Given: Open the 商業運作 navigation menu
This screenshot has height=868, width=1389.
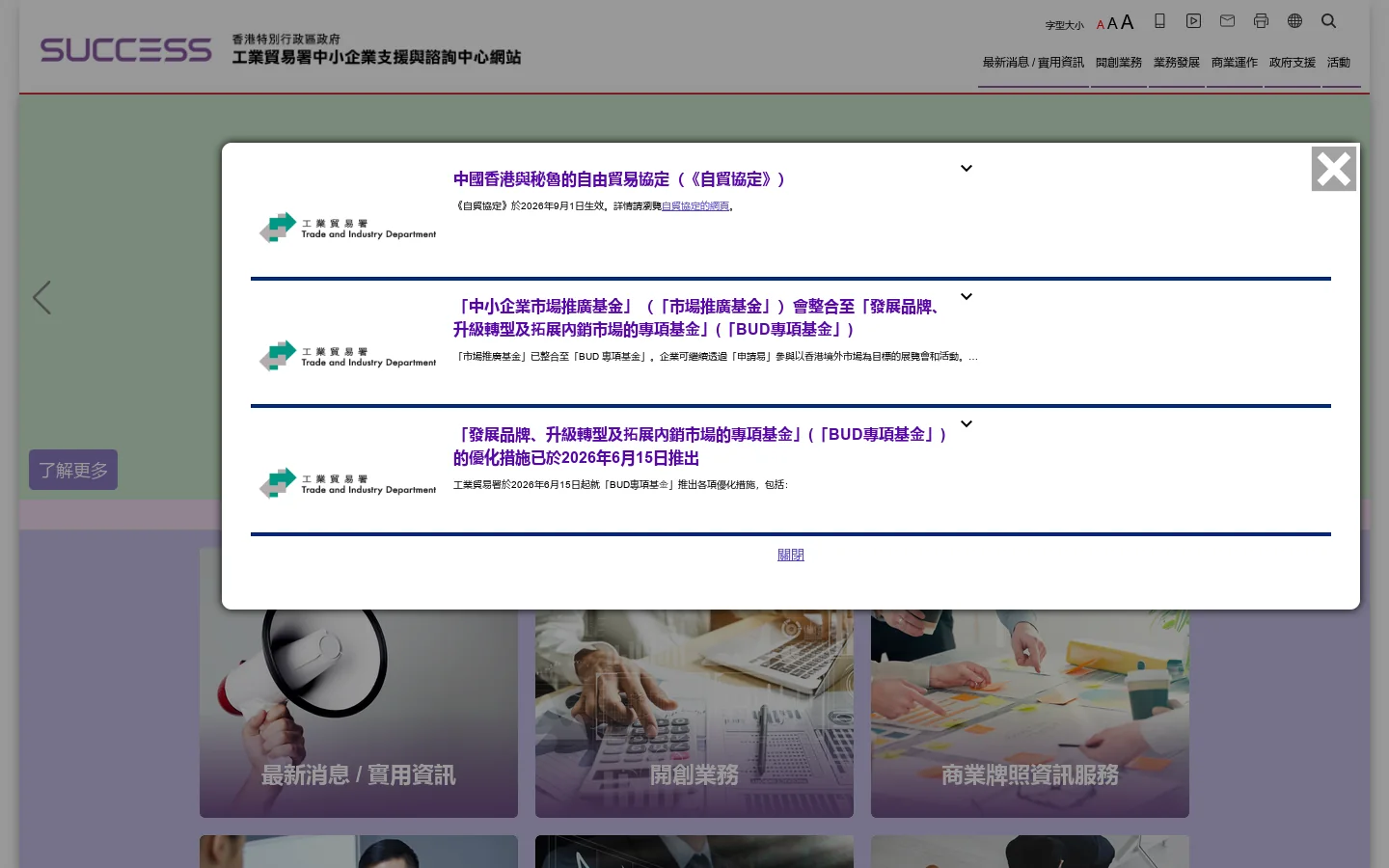Looking at the screenshot, I should [x=1235, y=63].
